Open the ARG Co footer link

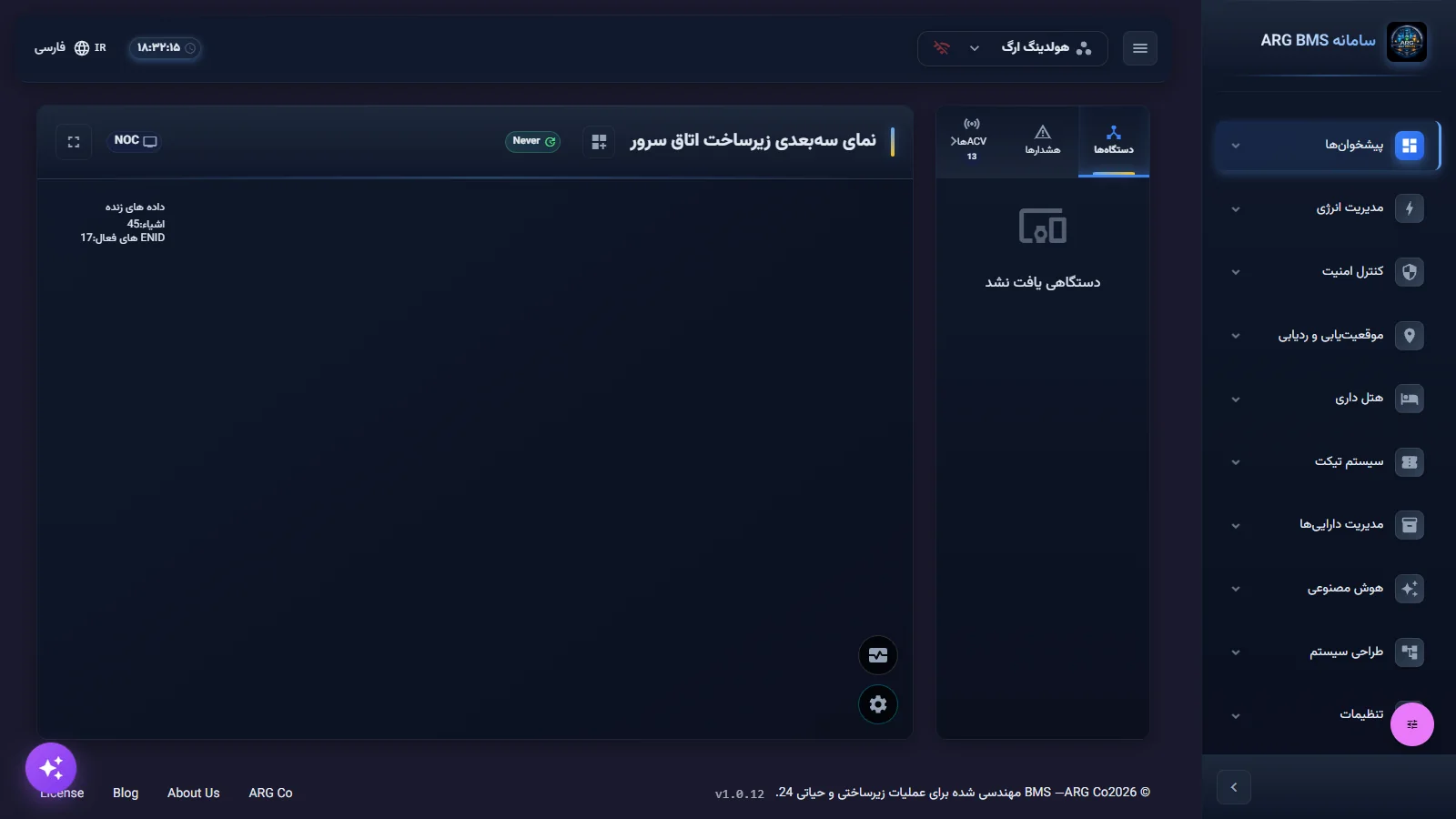(270, 794)
